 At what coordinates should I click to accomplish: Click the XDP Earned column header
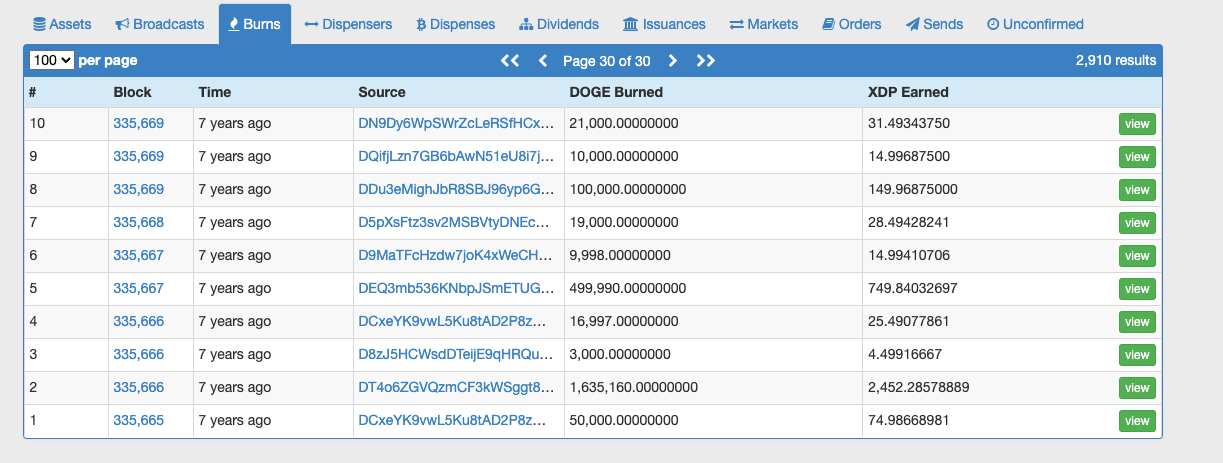click(908, 92)
